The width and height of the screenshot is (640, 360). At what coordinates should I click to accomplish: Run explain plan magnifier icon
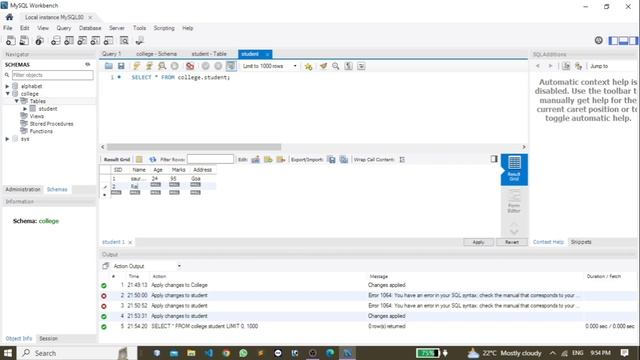[162, 66]
